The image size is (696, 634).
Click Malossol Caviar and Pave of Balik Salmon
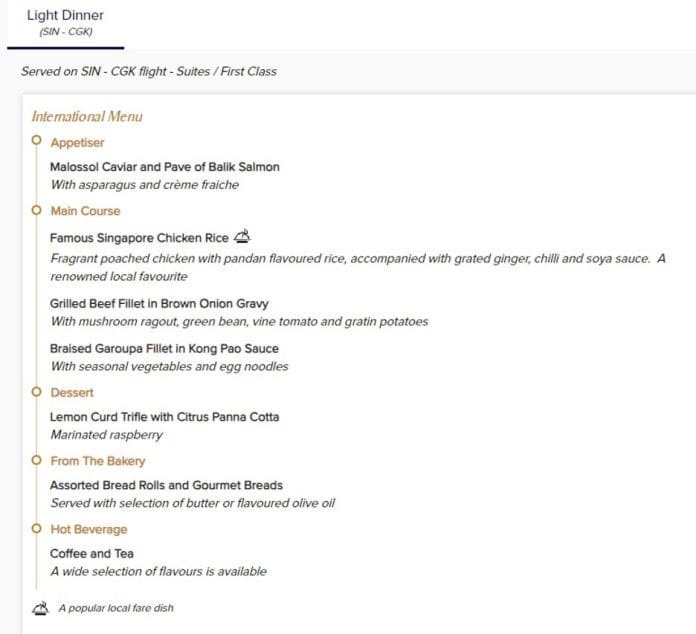click(x=165, y=167)
